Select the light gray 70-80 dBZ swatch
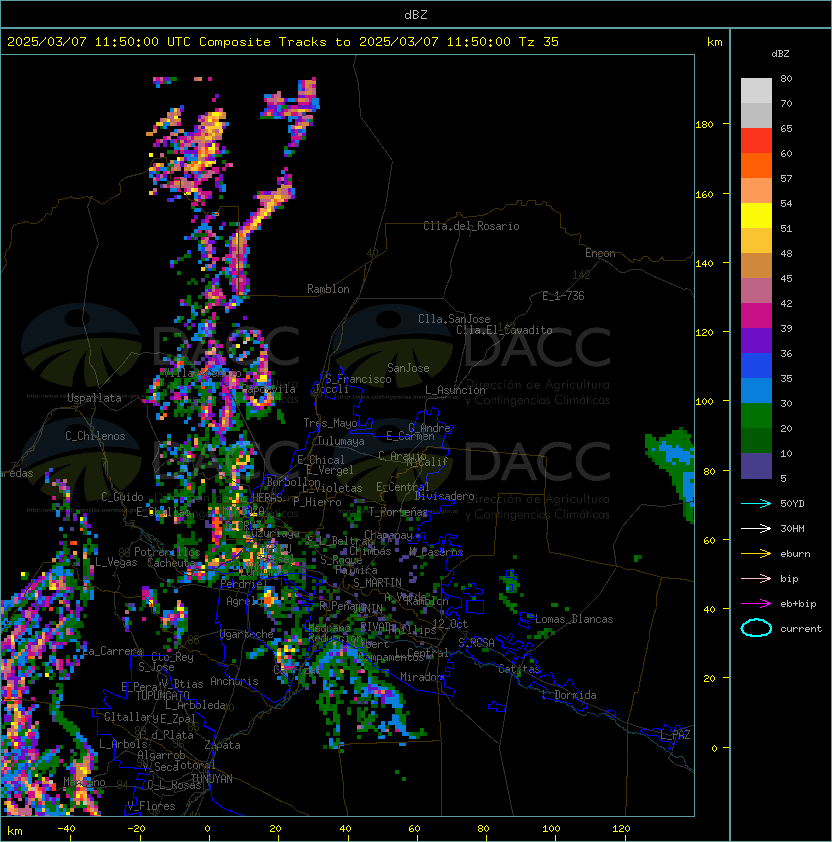This screenshot has width=832, height=842. click(x=756, y=91)
